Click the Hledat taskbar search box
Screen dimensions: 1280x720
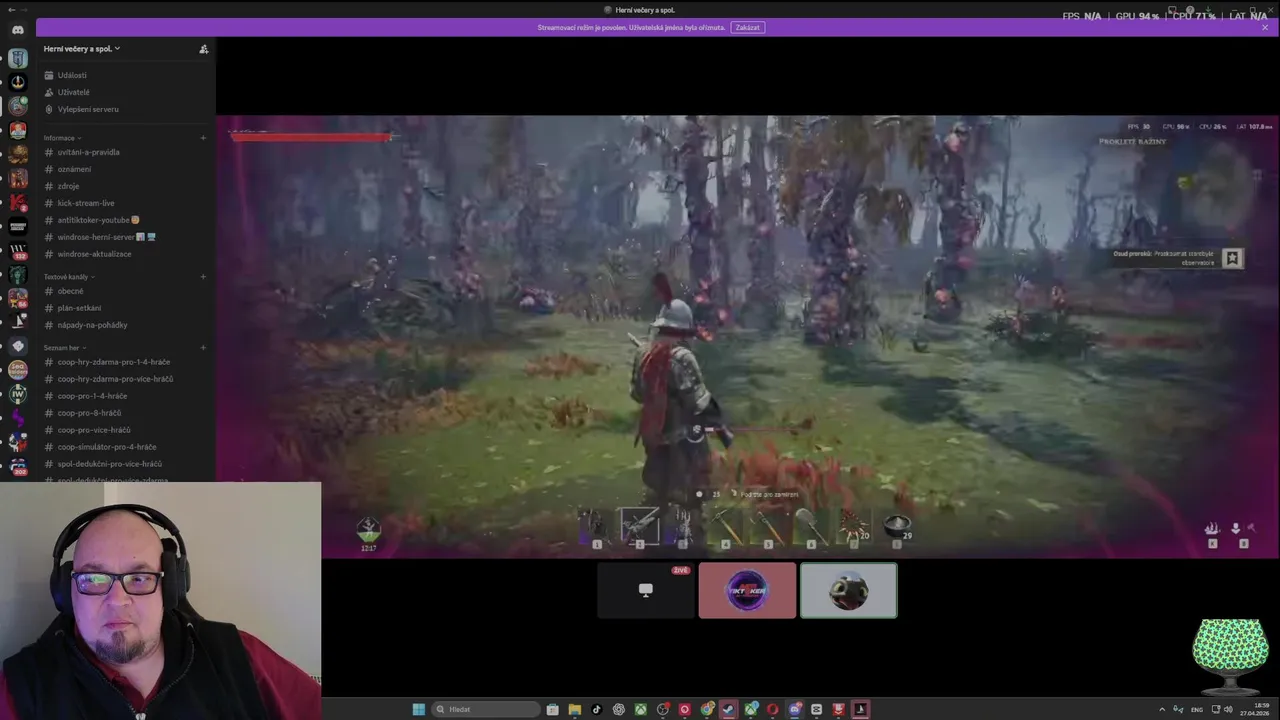tap(487, 709)
